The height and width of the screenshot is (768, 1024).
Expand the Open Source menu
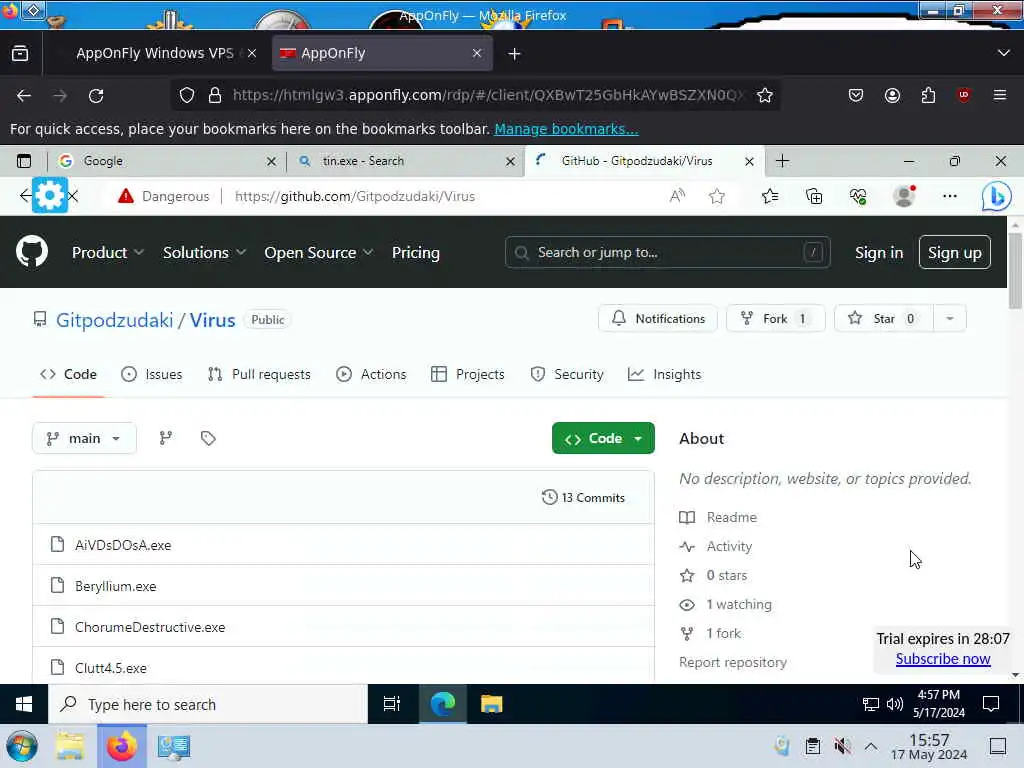tap(319, 253)
